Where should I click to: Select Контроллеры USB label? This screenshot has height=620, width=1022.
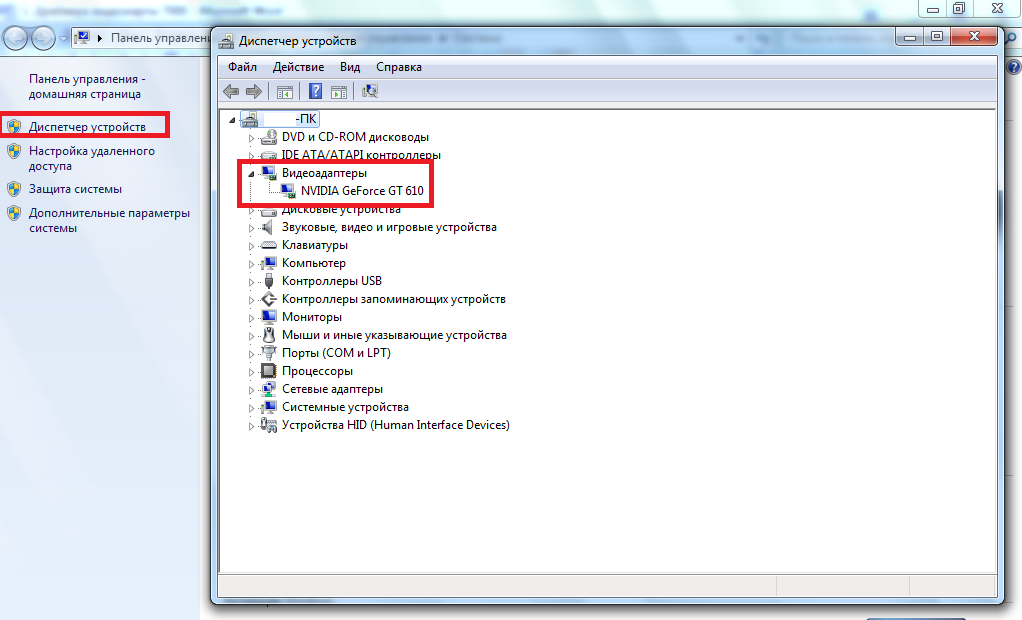click(332, 281)
